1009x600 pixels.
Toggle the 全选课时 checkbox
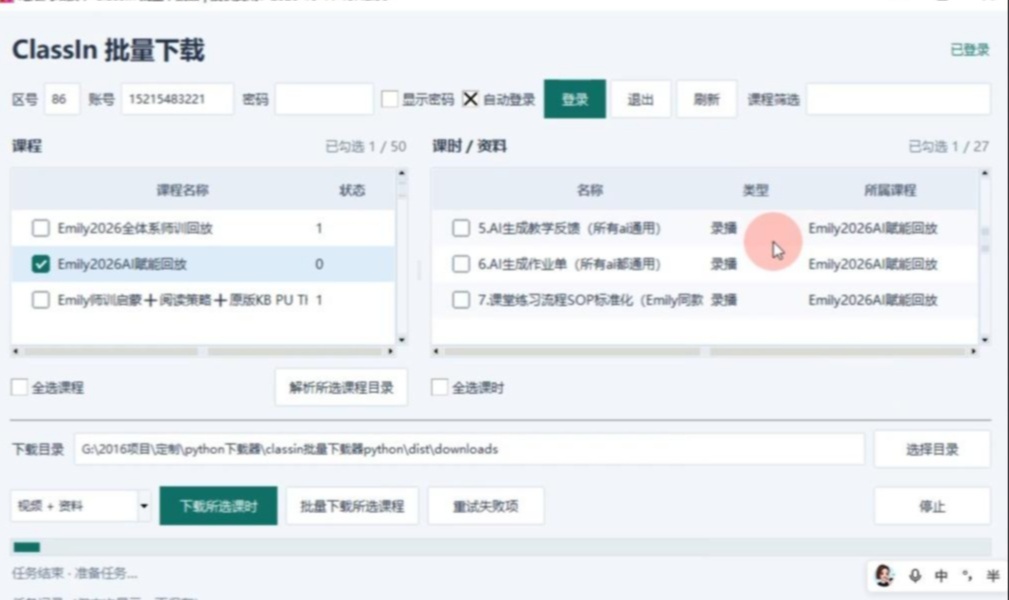pos(440,388)
